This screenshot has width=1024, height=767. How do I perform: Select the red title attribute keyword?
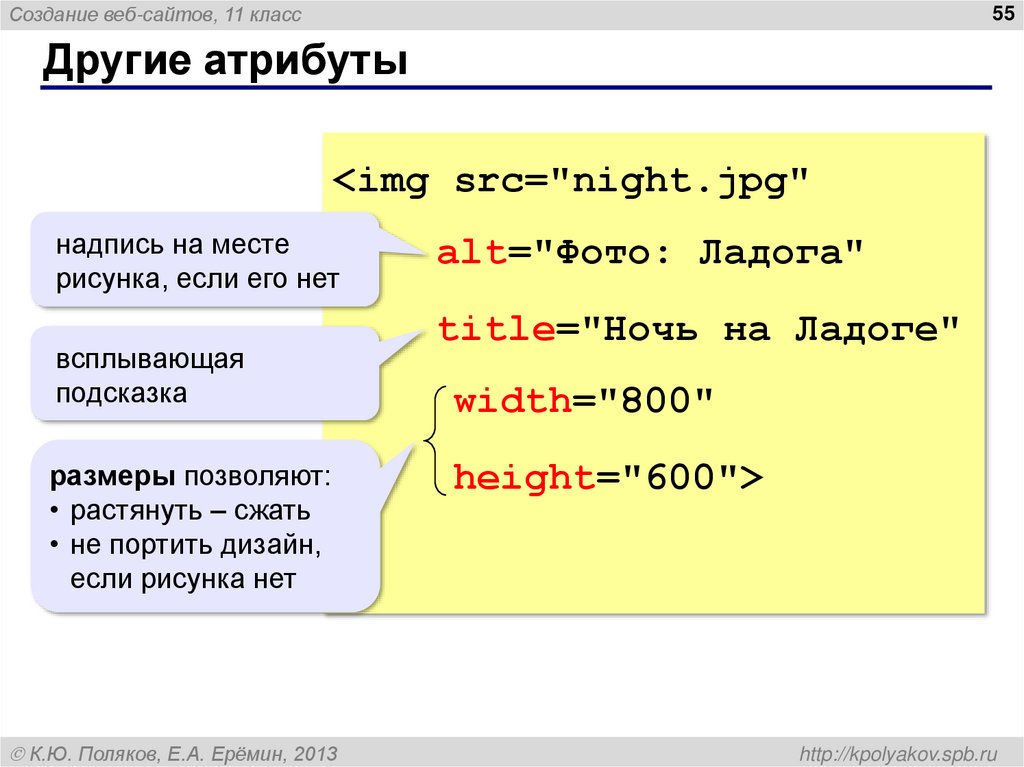494,328
